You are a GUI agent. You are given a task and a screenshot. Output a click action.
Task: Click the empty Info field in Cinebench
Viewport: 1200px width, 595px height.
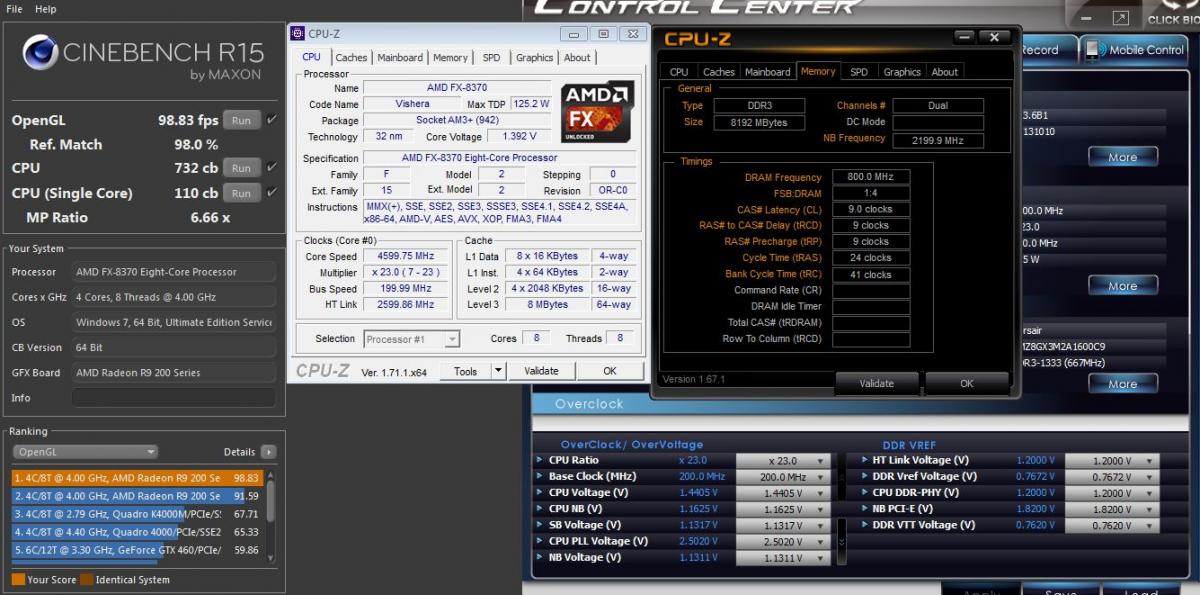pyautogui.click(x=174, y=398)
